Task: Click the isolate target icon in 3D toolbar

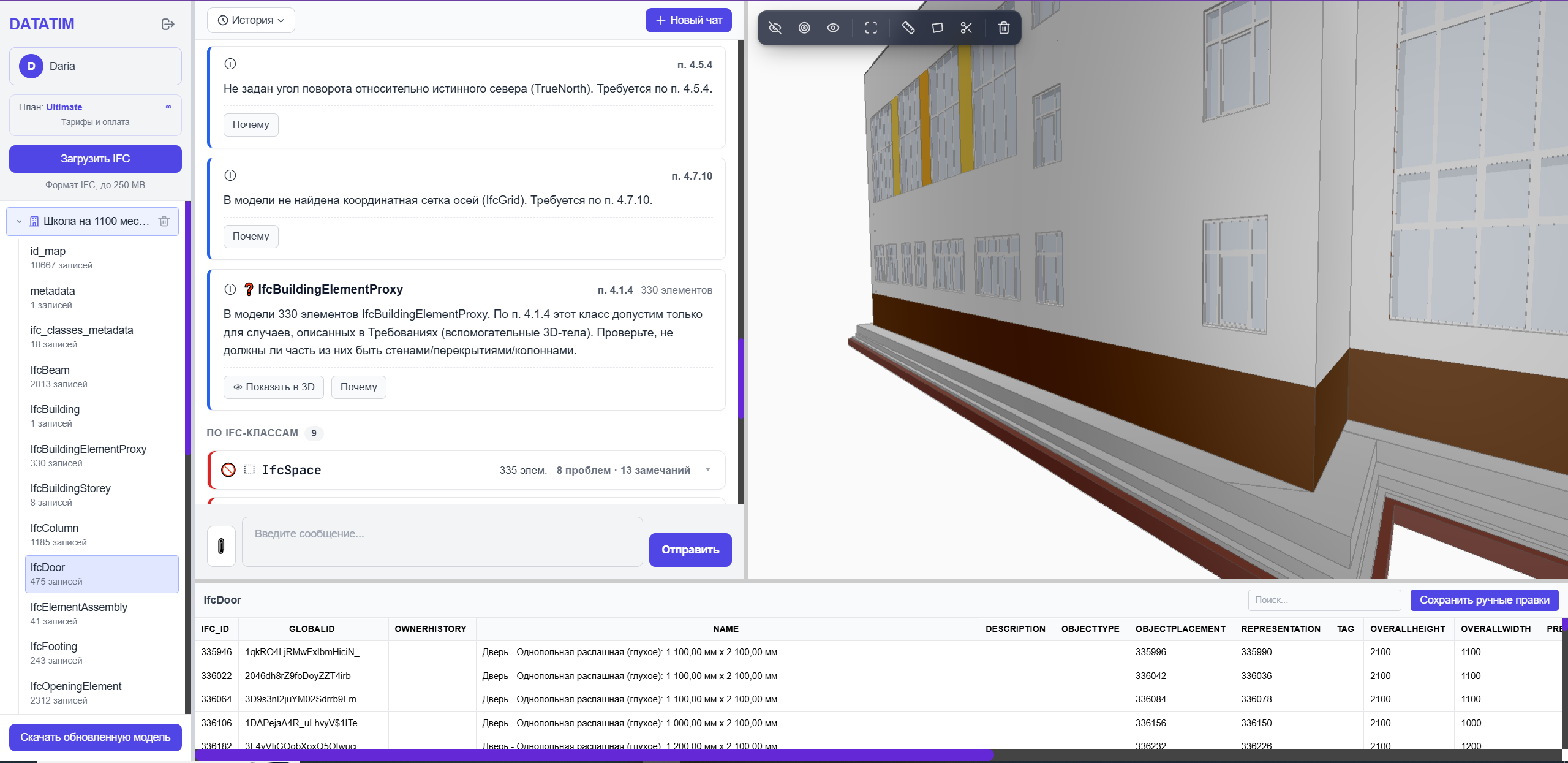Action: point(804,28)
